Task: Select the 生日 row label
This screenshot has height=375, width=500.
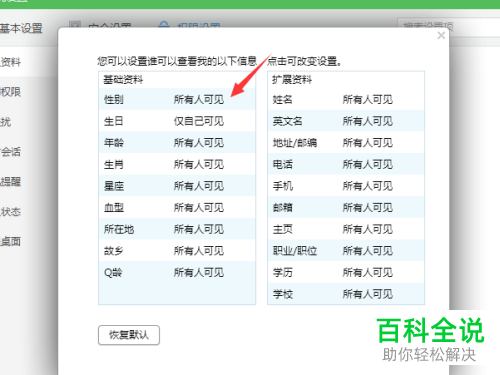Action: 114,121
